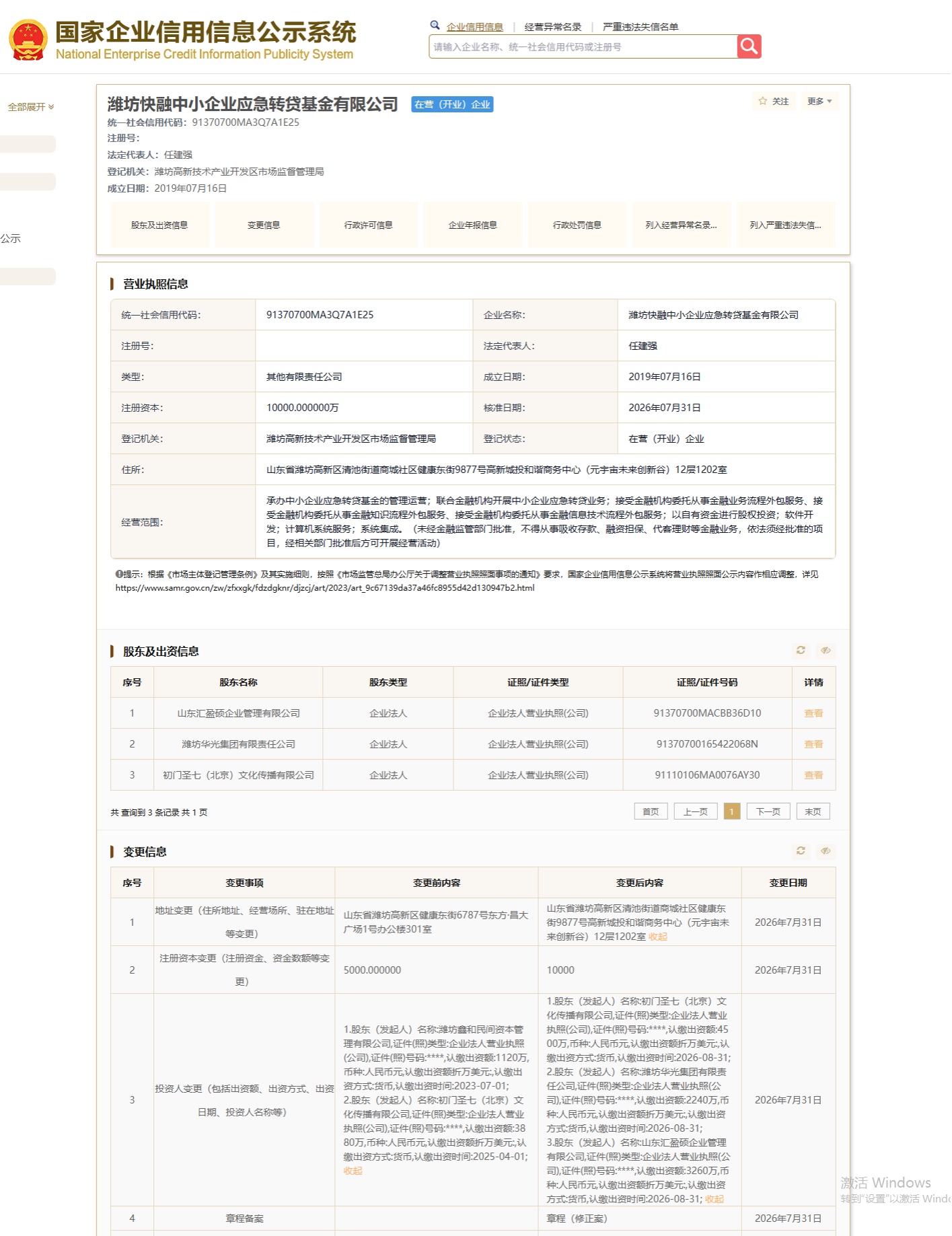Hide 变更信息 section via eye icon
Viewport: 952px width, 1236px height.
click(826, 850)
